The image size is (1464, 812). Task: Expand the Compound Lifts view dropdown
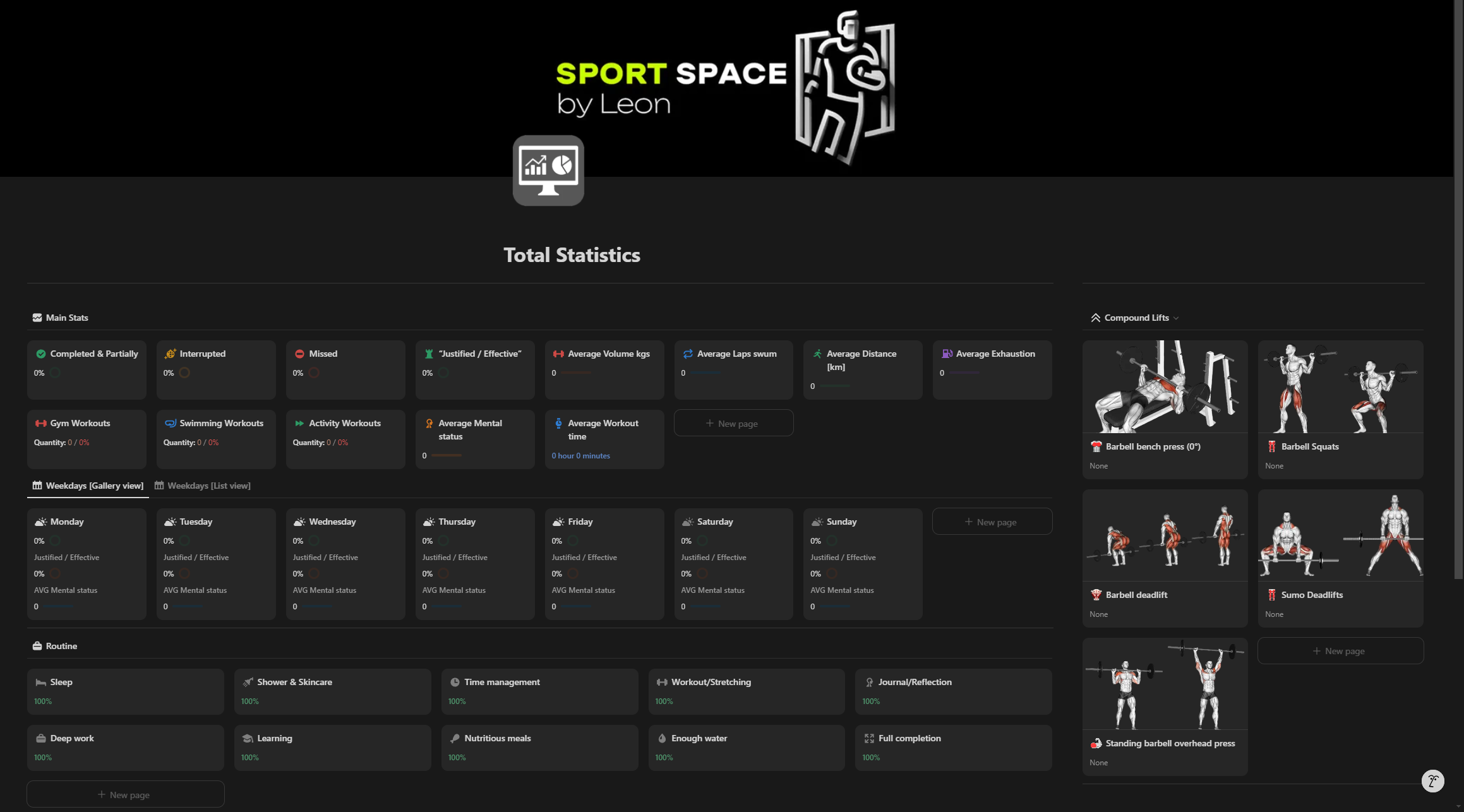pyautogui.click(x=1176, y=318)
